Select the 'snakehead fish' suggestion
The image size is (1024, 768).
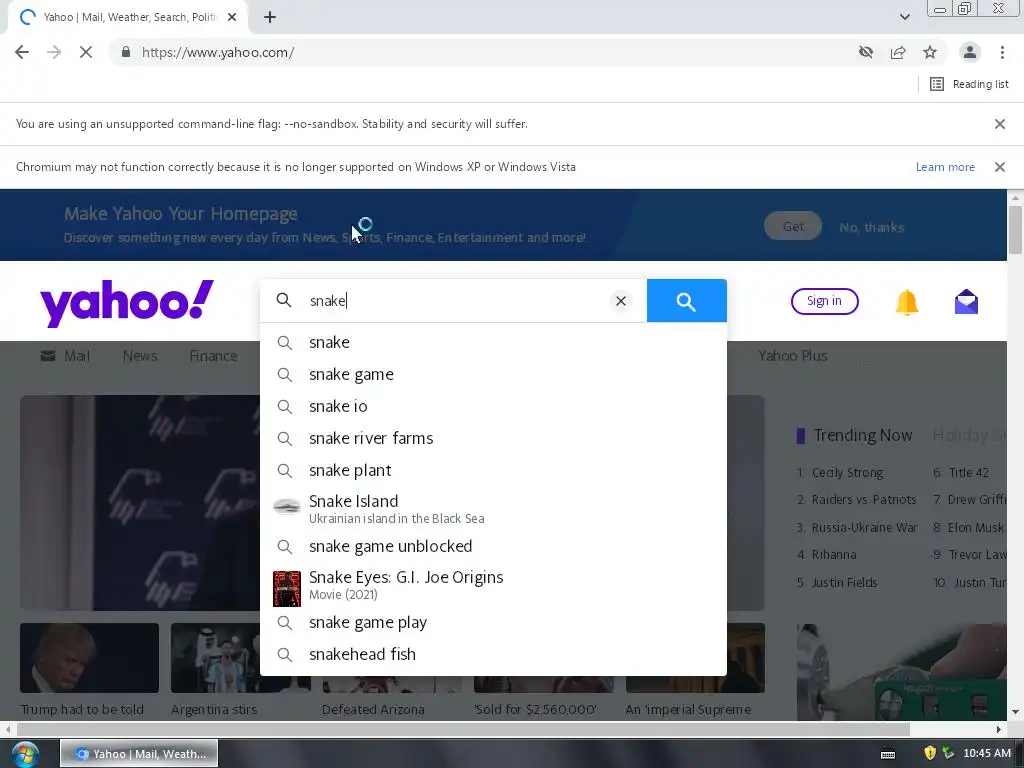[x=493, y=654]
